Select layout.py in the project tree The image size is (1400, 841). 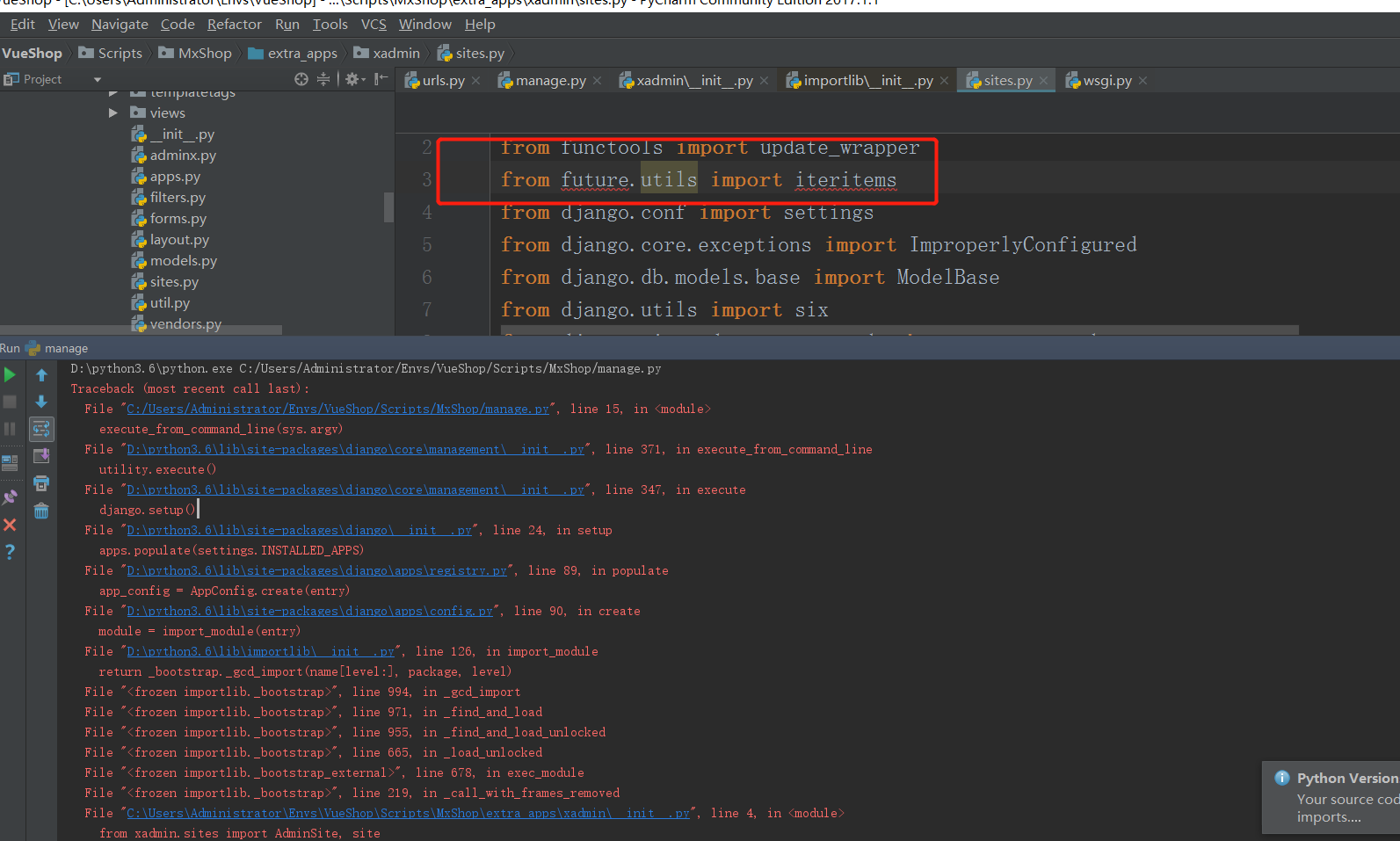pos(179,240)
